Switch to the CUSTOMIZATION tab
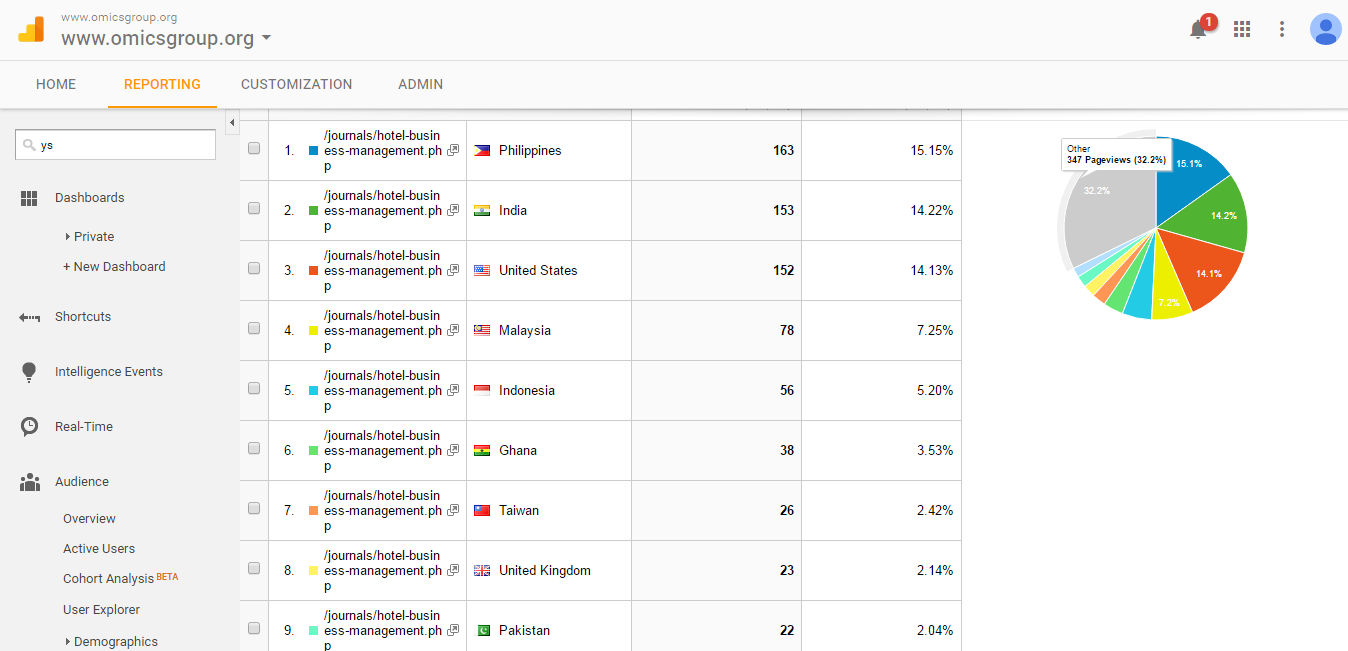Image resolution: width=1348 pixels, height=651 pixels. 297,84
